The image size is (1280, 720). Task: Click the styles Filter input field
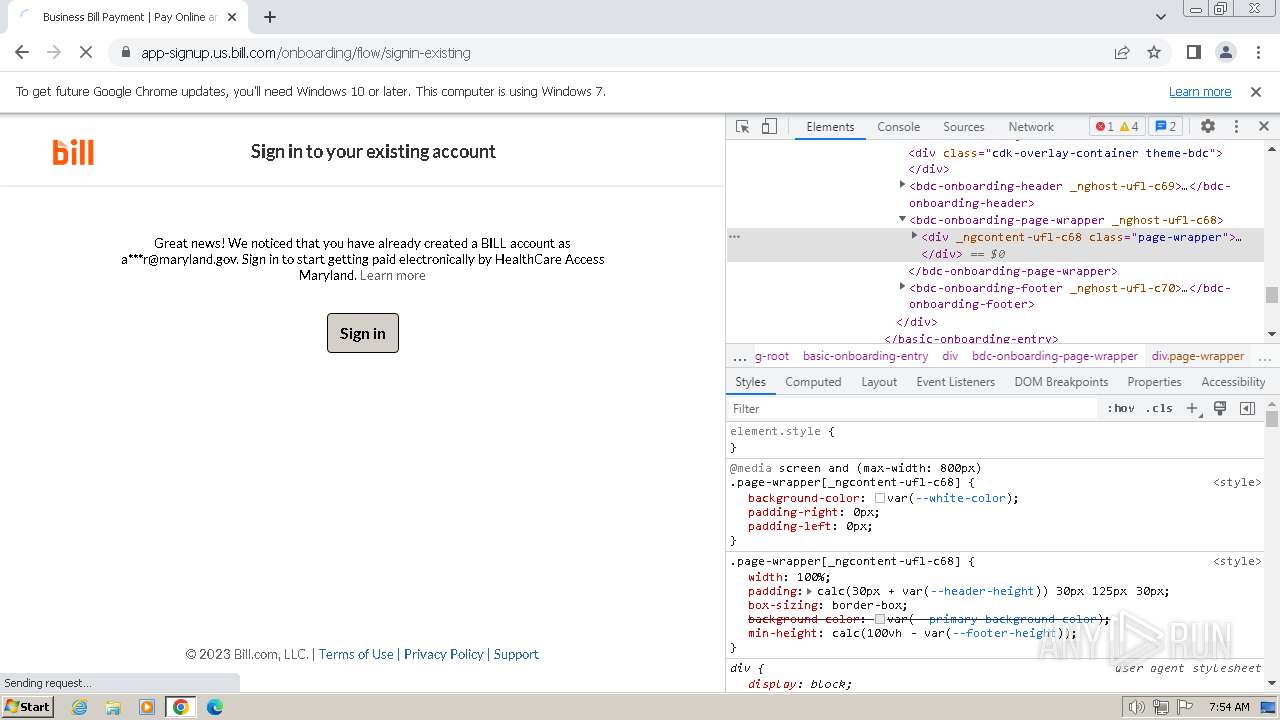913,408
